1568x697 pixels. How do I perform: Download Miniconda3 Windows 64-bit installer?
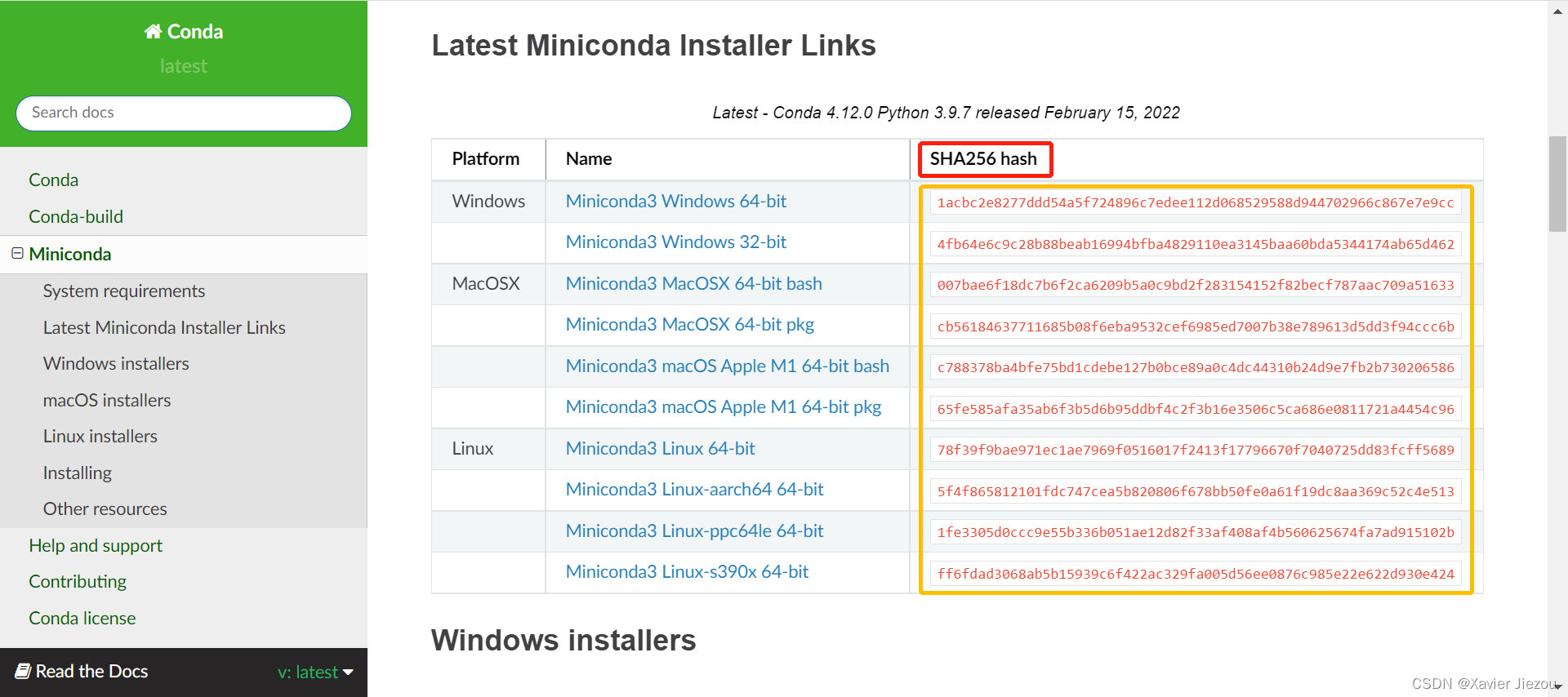tap(676, 201)
